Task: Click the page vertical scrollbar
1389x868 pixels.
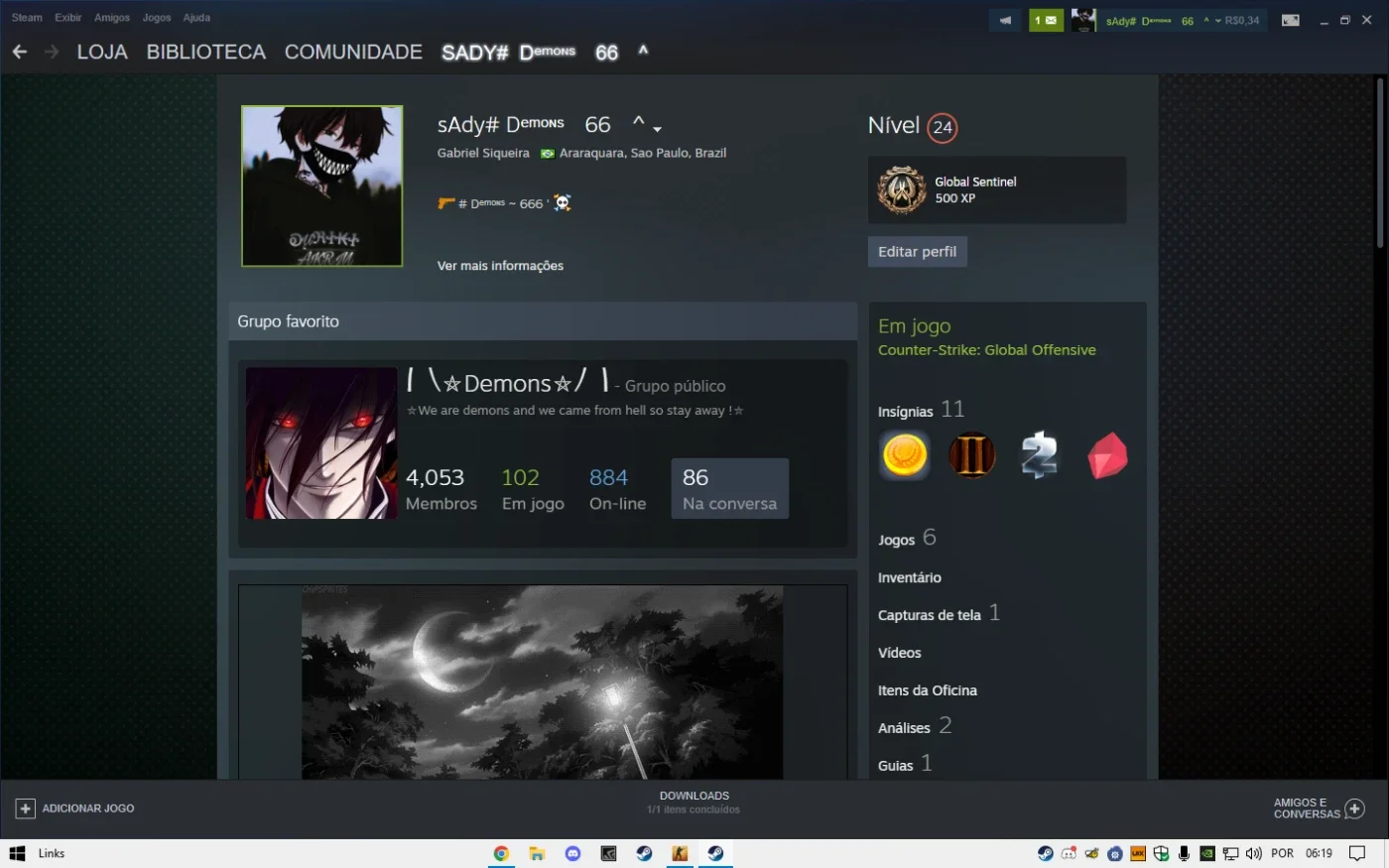Action: click(1381, 164)
